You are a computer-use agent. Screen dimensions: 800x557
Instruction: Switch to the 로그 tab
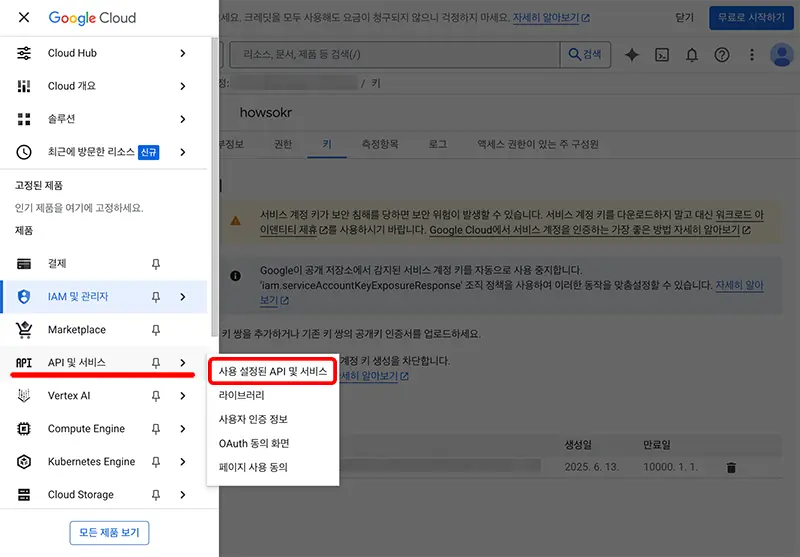(x=438, y=144)
